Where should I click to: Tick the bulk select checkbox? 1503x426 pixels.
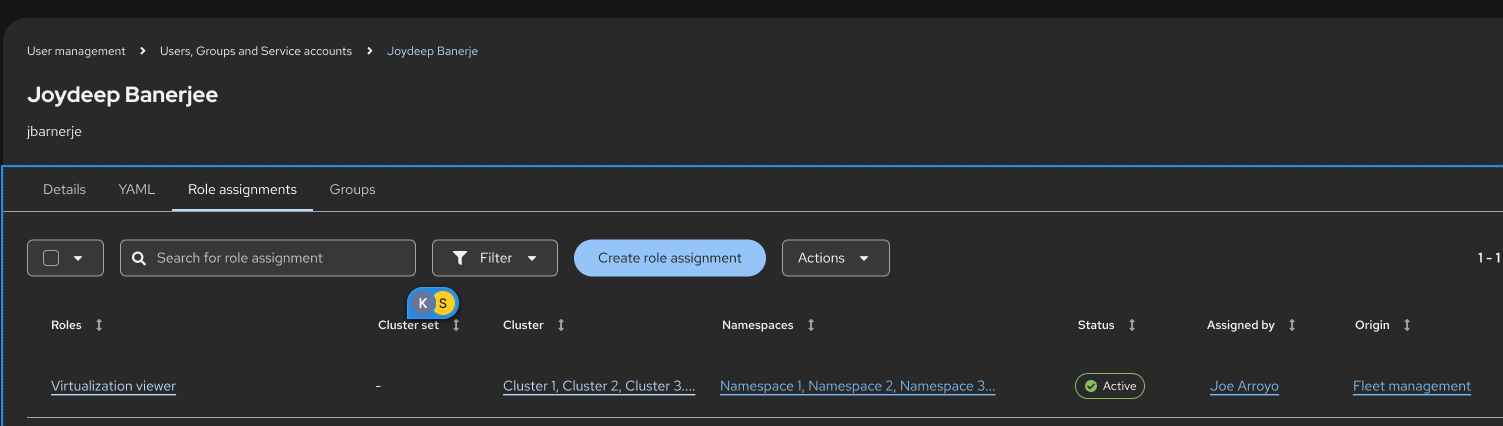click(51, 258)
